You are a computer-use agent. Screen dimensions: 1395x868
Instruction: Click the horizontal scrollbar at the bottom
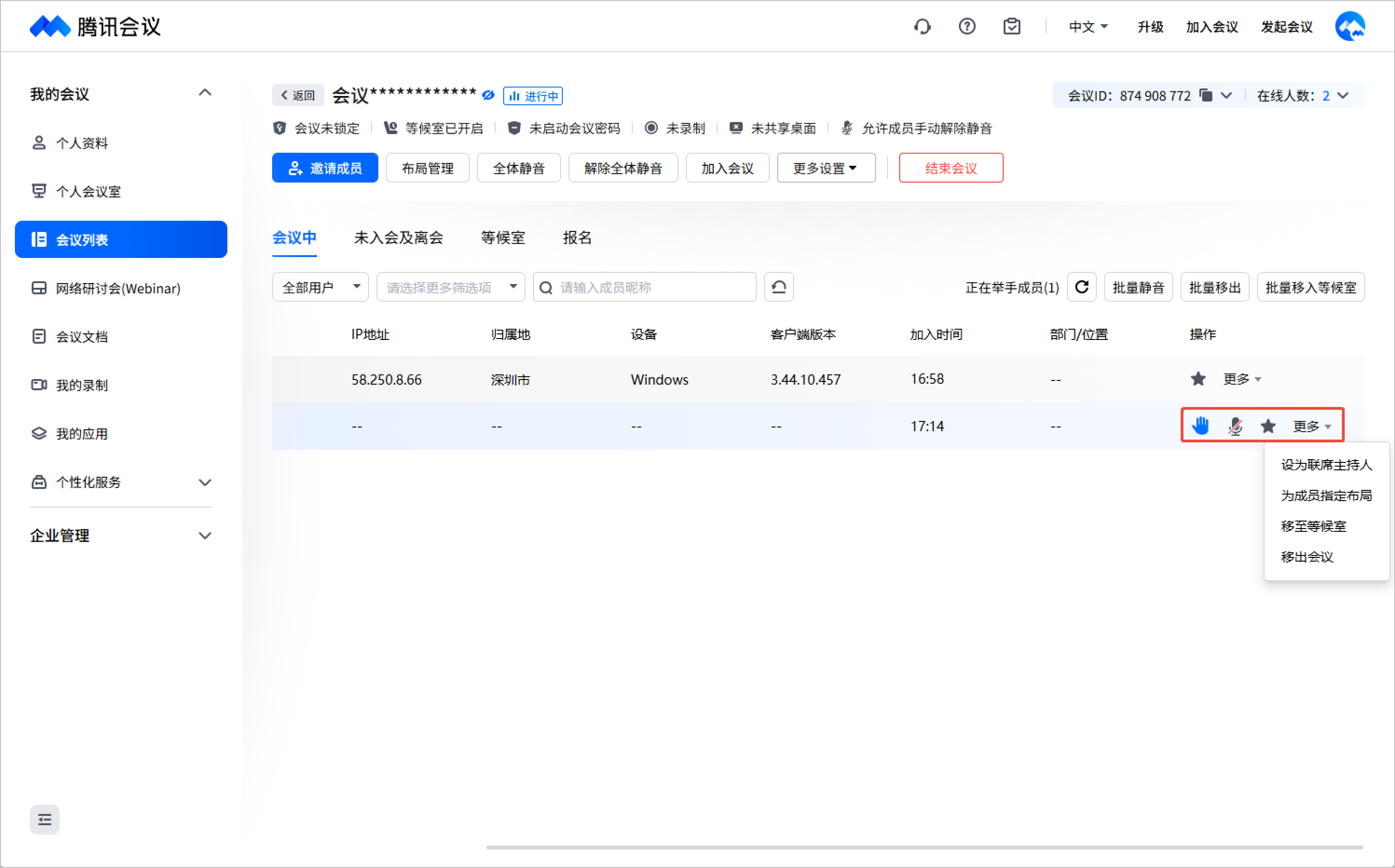tap(924, 848)
